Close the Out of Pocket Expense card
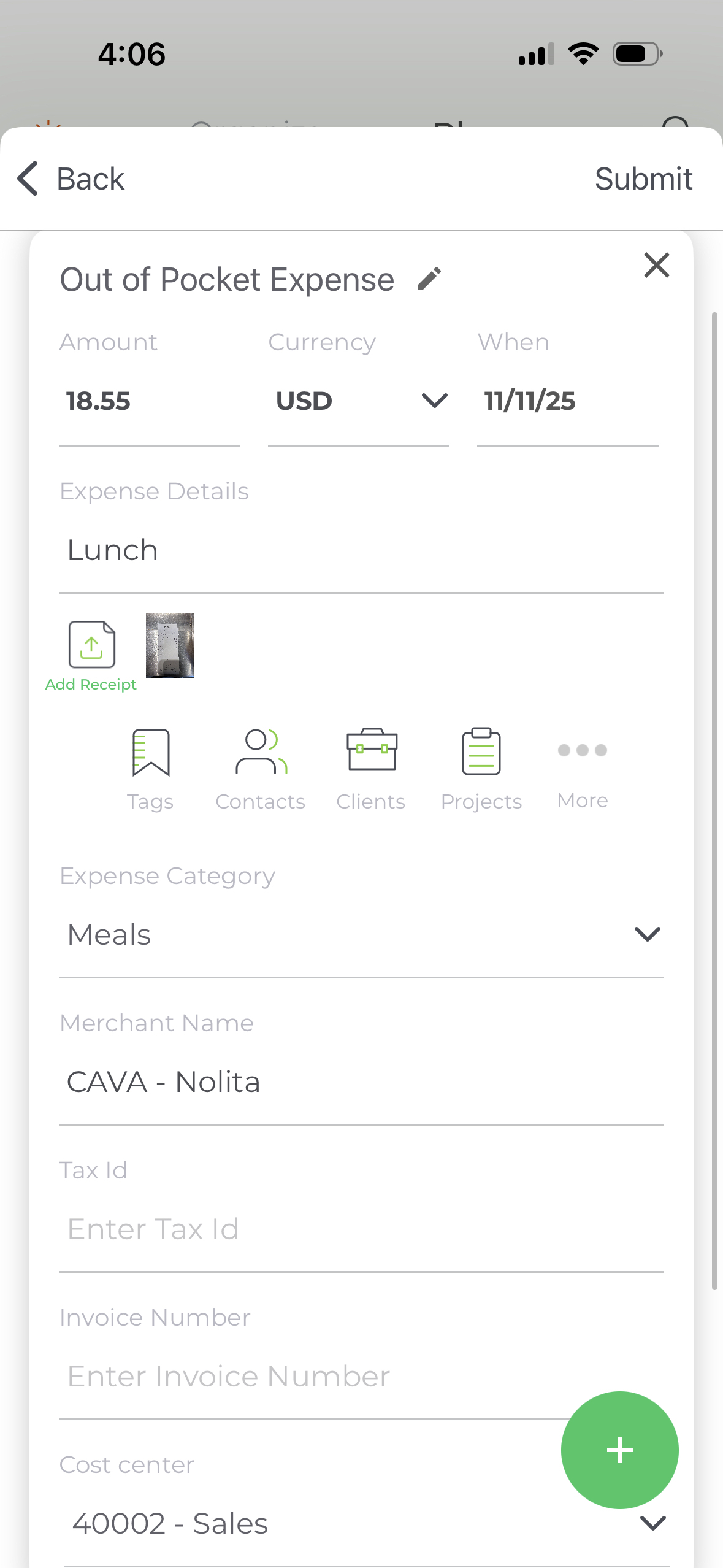This screenshot has height=1568, width=723. pos(656,265)
